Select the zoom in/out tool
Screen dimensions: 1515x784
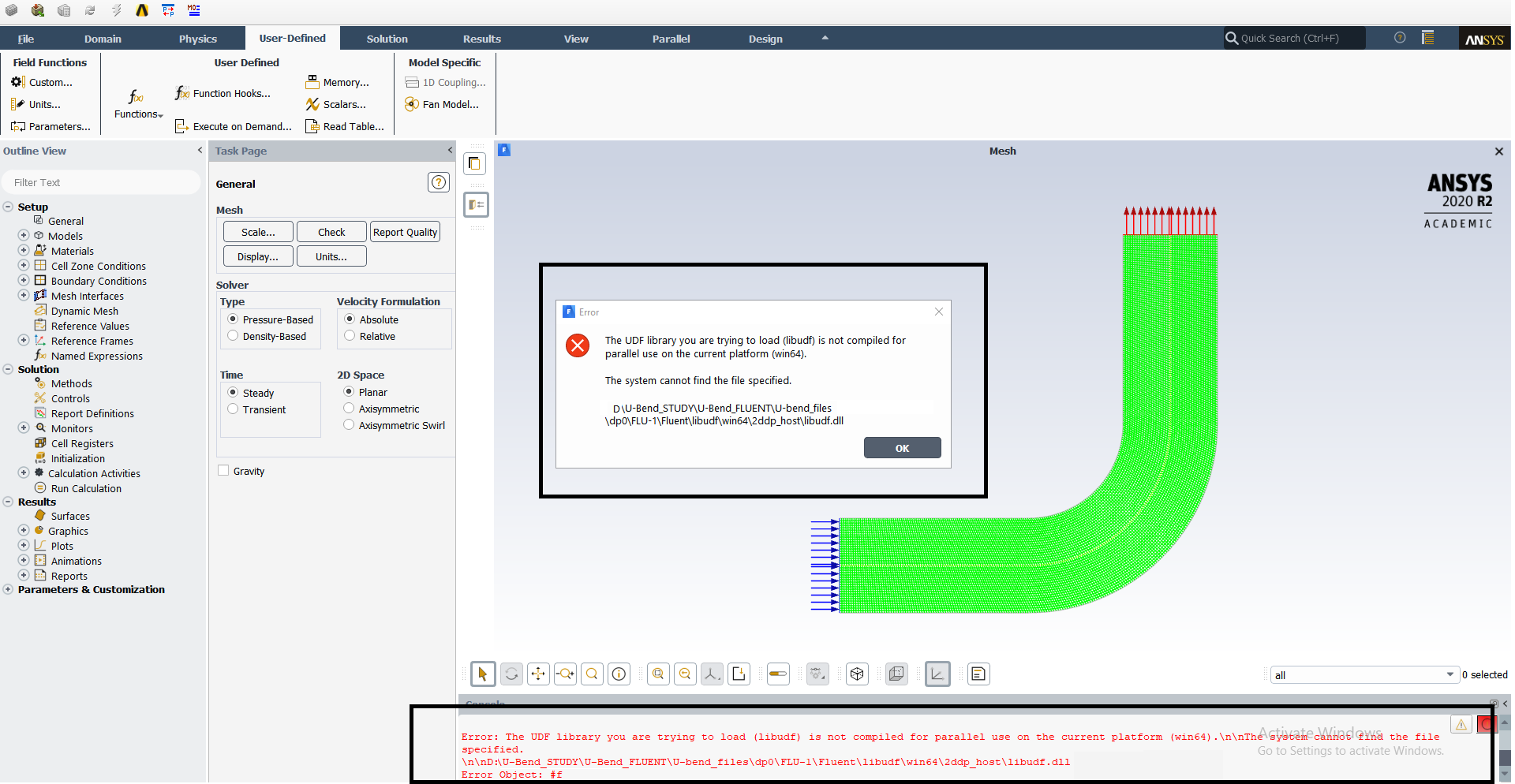point(565,674)
